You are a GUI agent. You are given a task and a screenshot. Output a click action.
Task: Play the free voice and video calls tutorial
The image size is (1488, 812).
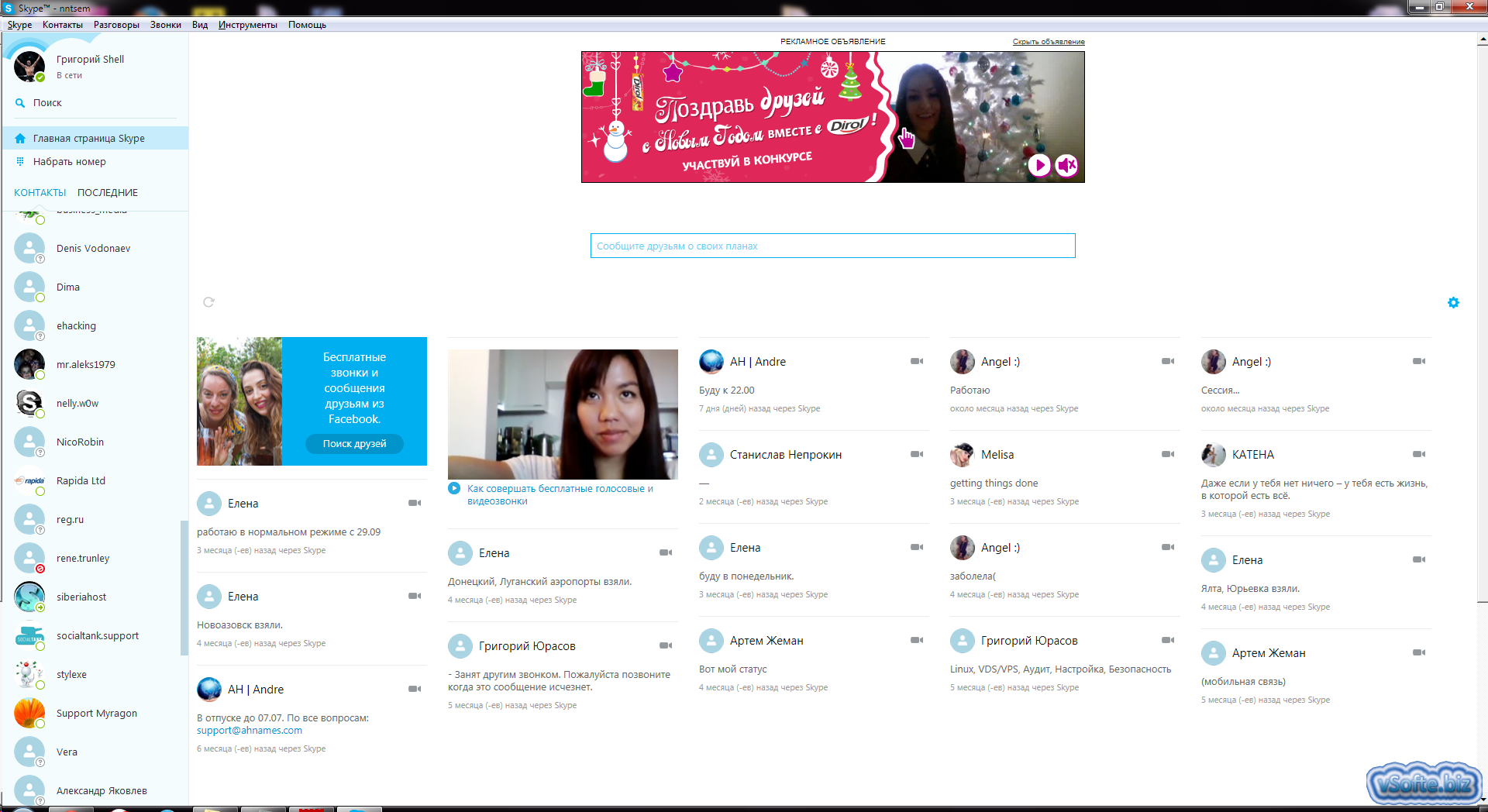click(454, 488)
